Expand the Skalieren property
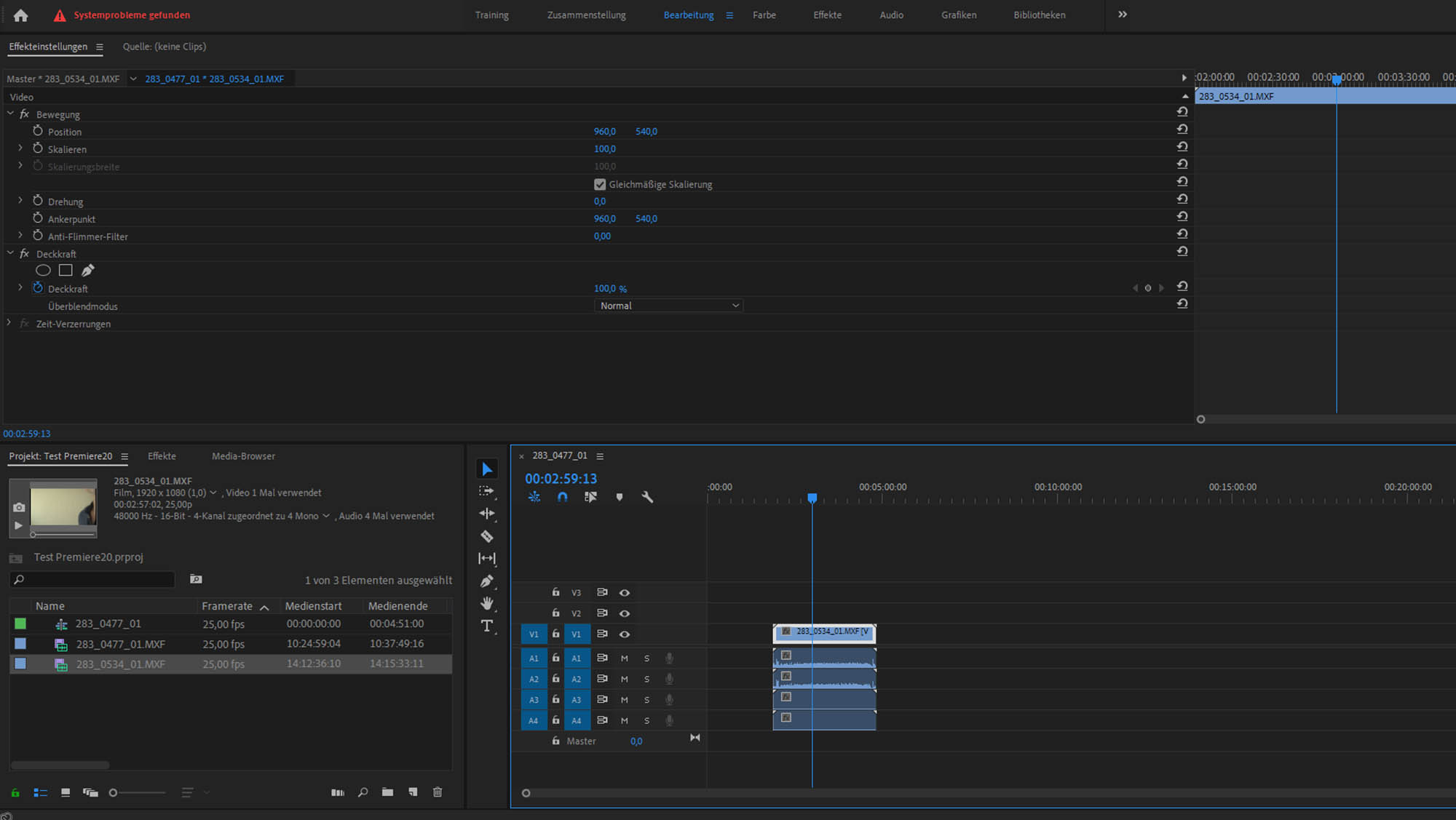 (x=20, y=148)
